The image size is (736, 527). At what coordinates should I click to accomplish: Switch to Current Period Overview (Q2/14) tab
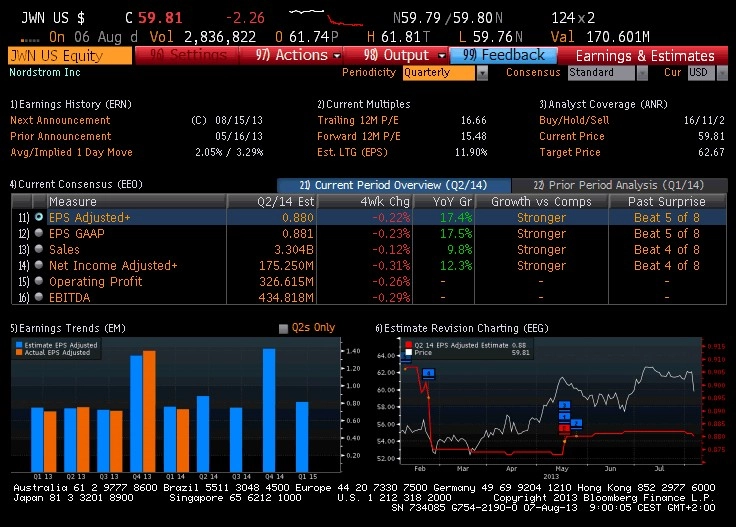pyautogui.click(x=393, y=185)
